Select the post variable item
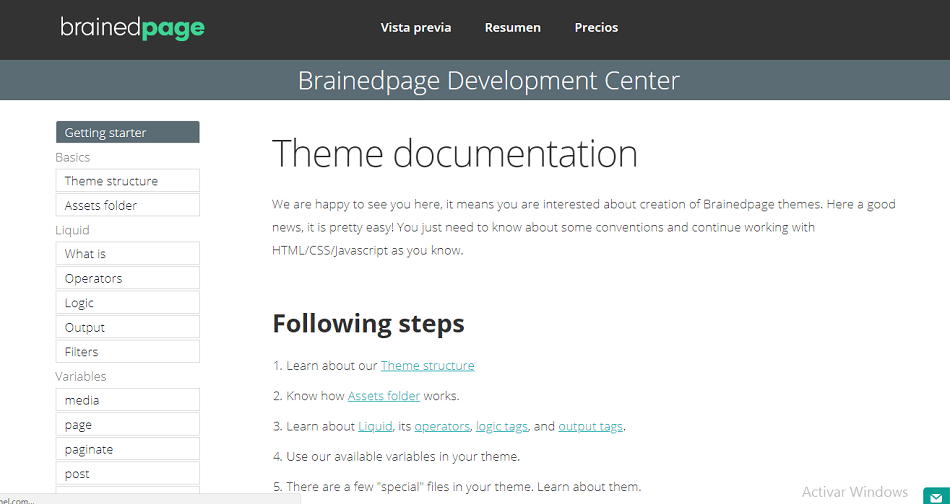 click(127, 474)
